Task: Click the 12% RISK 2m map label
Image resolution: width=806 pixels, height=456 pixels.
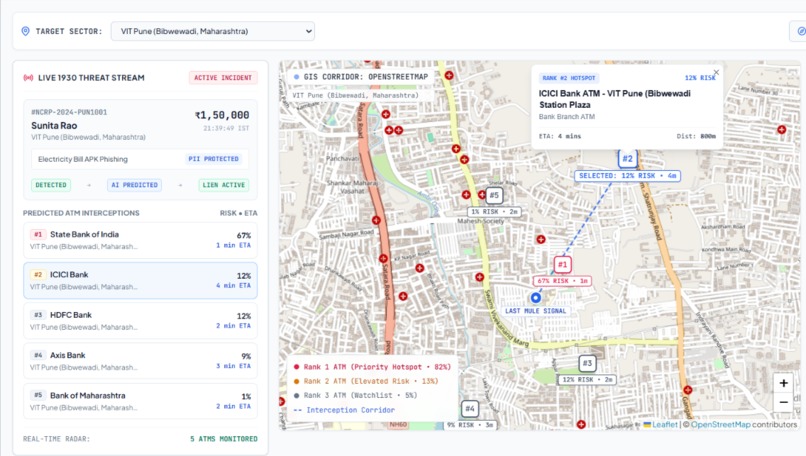Action: [x=587, y=379]
